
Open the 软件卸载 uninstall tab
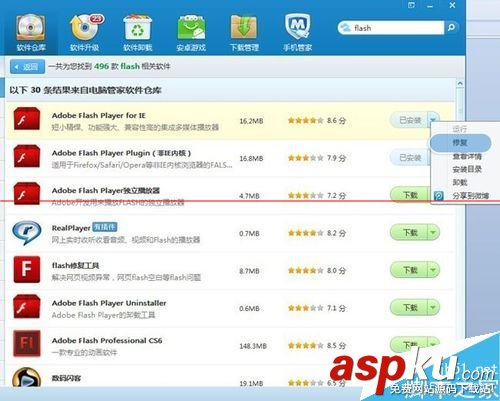(137, 33)
